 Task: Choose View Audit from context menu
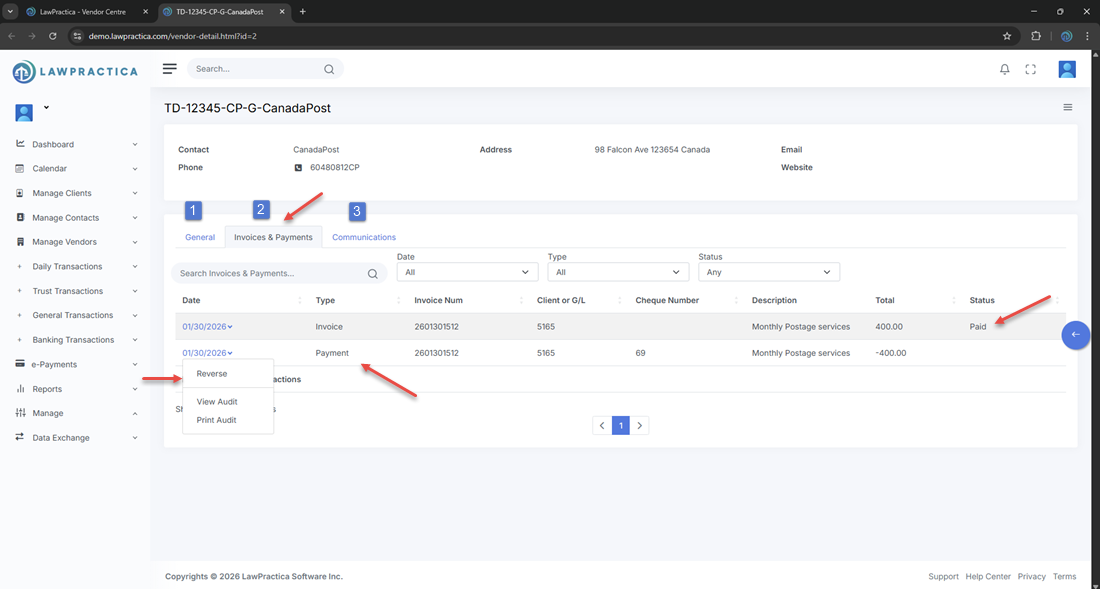coord(217,402)
